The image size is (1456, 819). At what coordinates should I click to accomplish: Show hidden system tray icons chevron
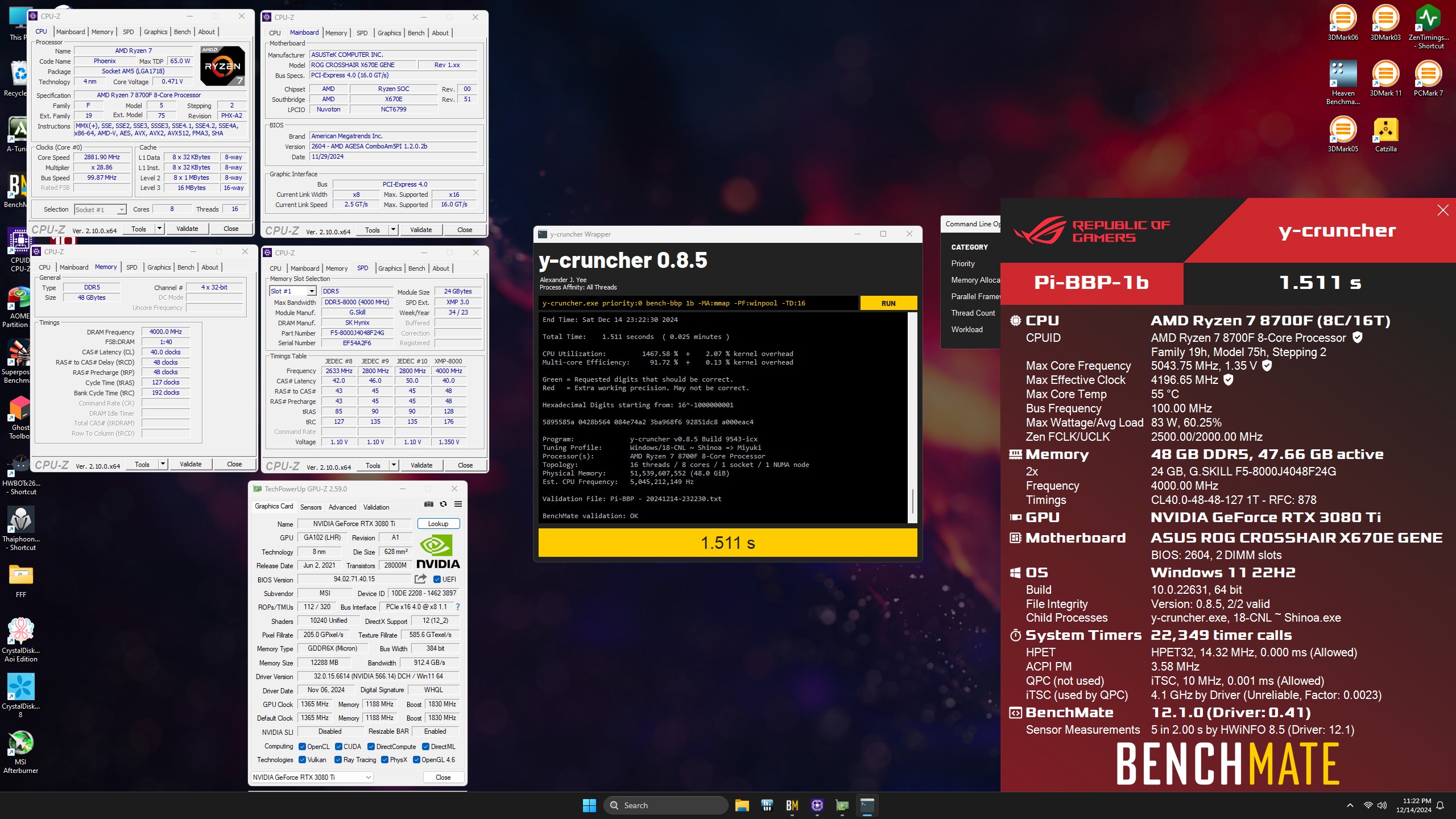tap(1350, 805)
